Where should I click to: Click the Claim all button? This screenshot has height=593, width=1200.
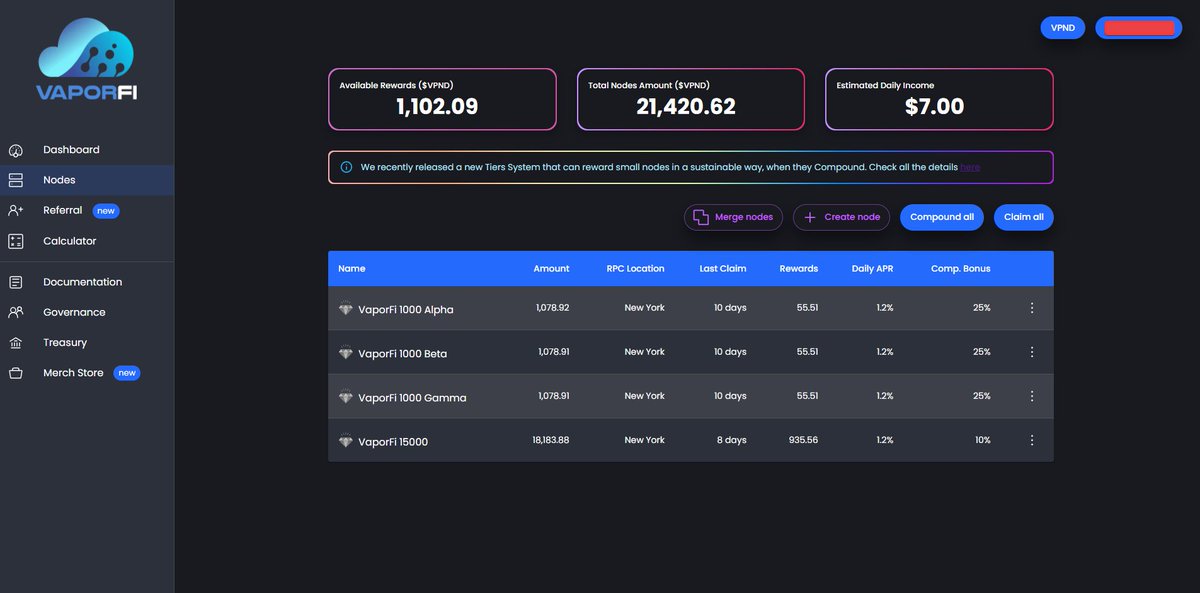1023,217
